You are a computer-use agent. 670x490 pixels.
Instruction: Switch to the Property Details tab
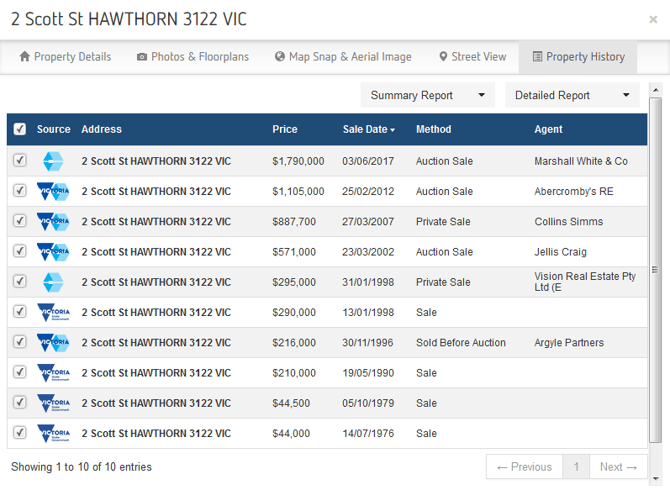[65, 57]
